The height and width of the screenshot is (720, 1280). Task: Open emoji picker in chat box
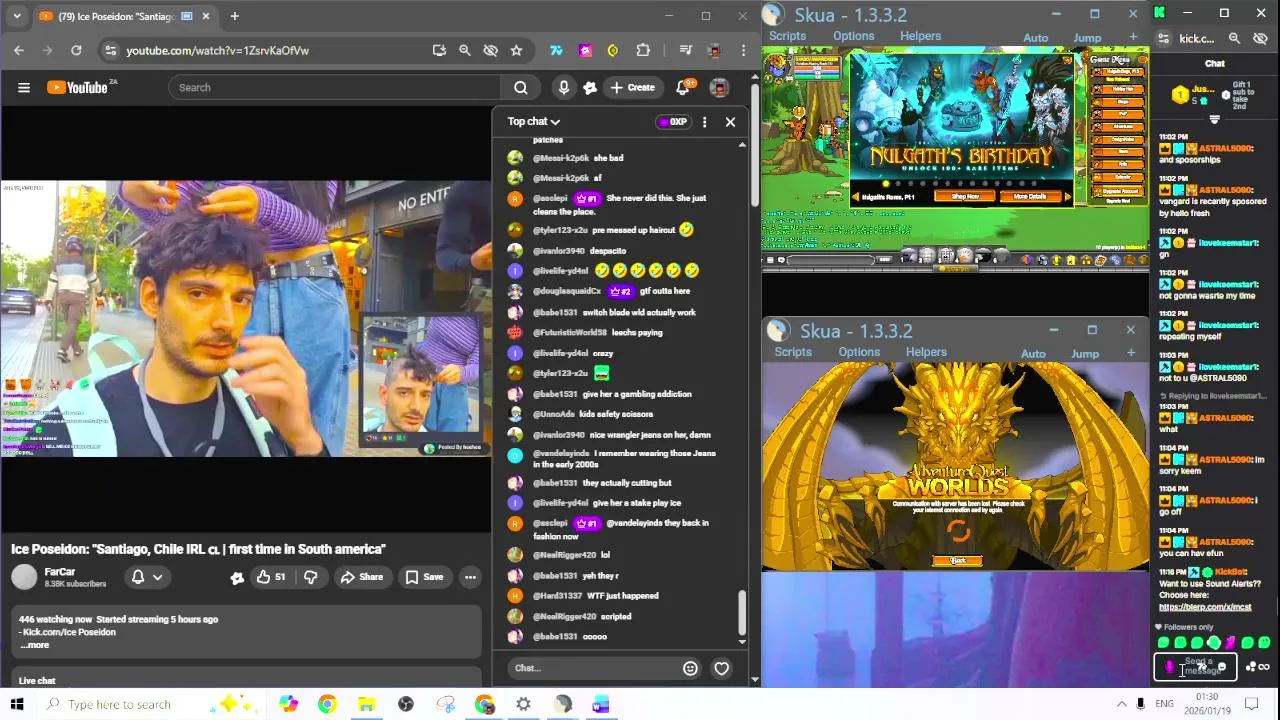(690, 668)
